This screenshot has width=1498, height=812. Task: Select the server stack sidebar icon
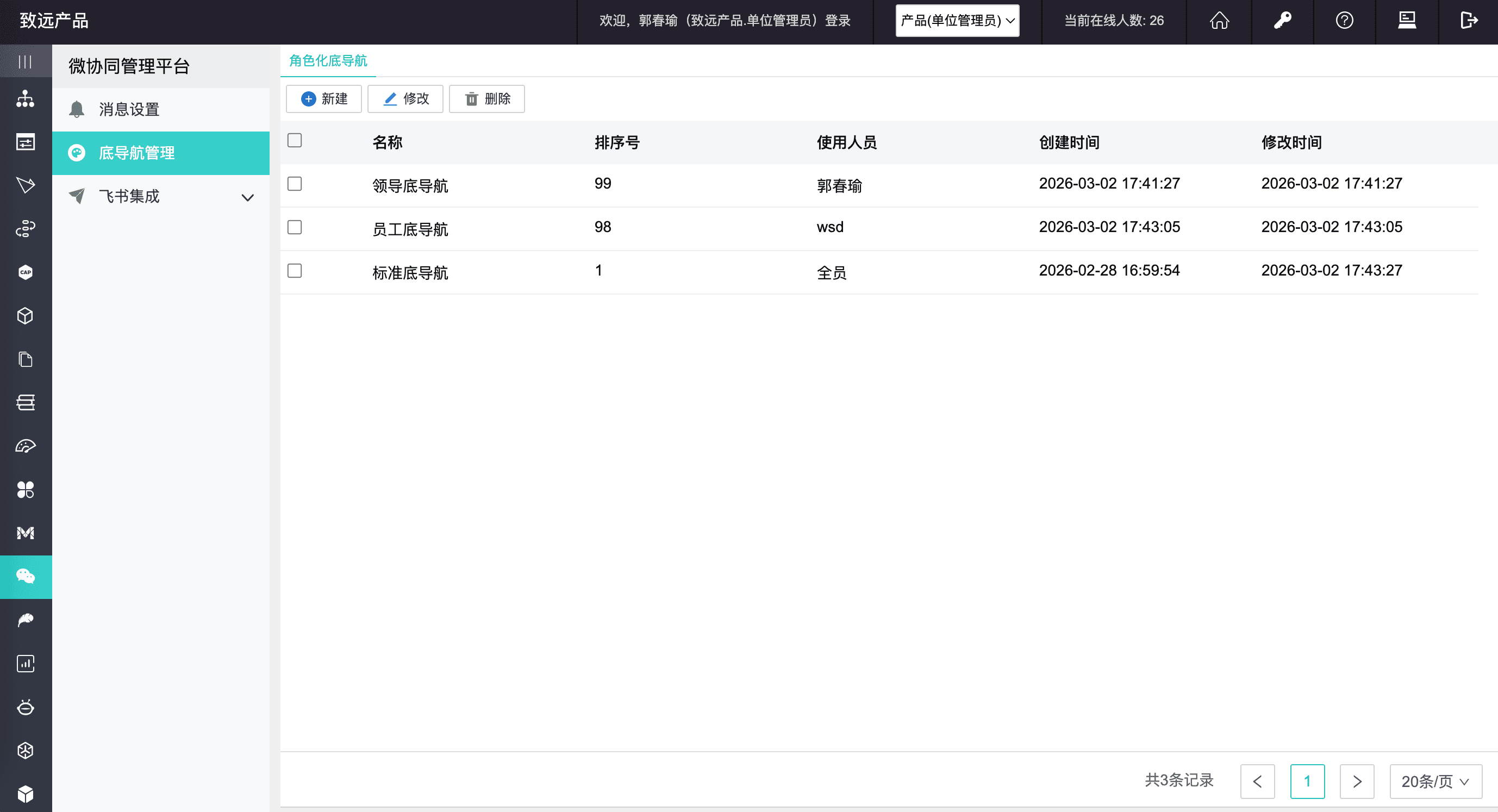[x=25, y=403]
